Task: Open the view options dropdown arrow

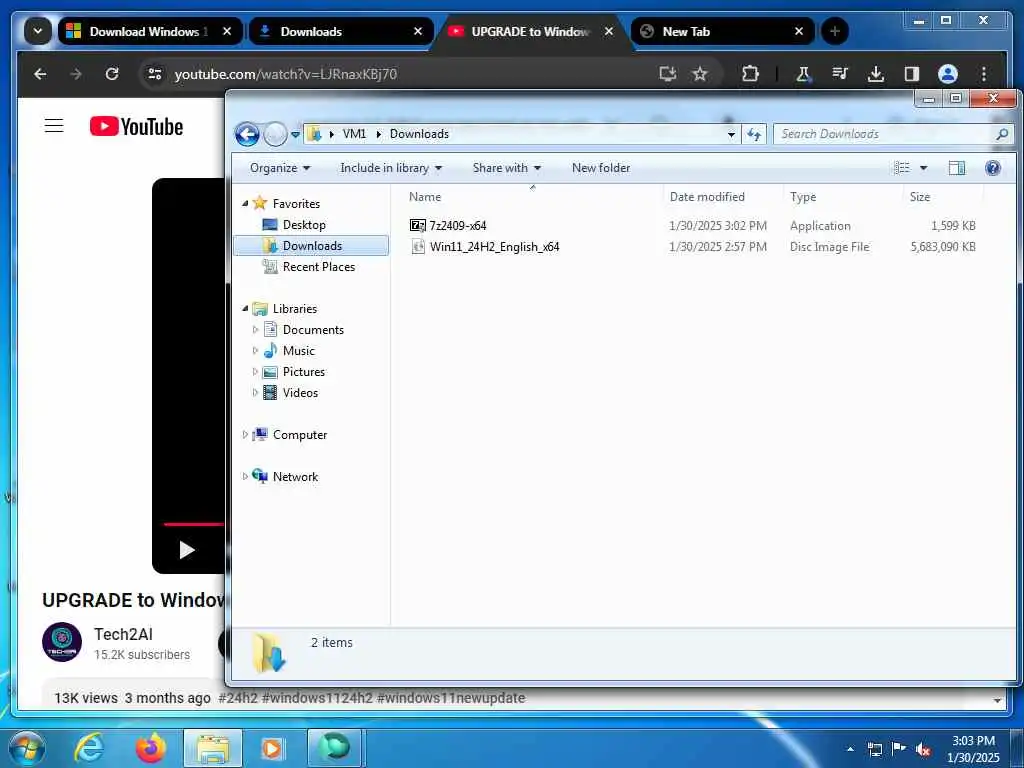Action: click(923, 168)
